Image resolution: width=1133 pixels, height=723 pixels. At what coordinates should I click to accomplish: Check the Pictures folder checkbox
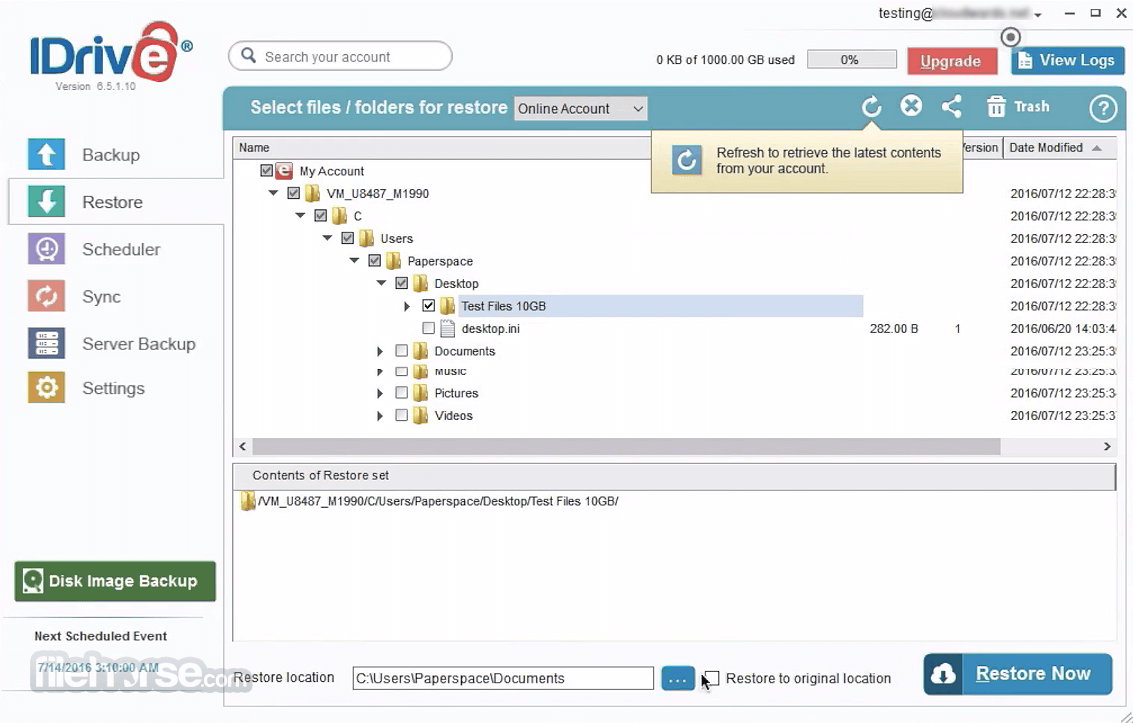click(402, 393)
